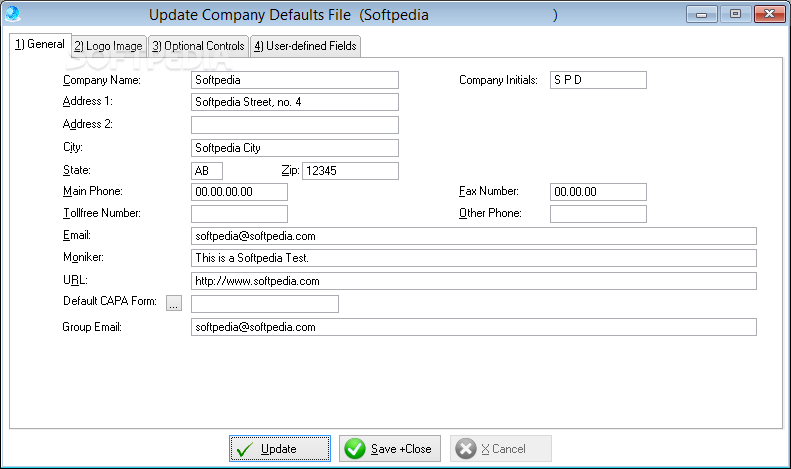The image size is (791, 469).
Task: Switch to the 1) General tab
Action: pos(40,44)
